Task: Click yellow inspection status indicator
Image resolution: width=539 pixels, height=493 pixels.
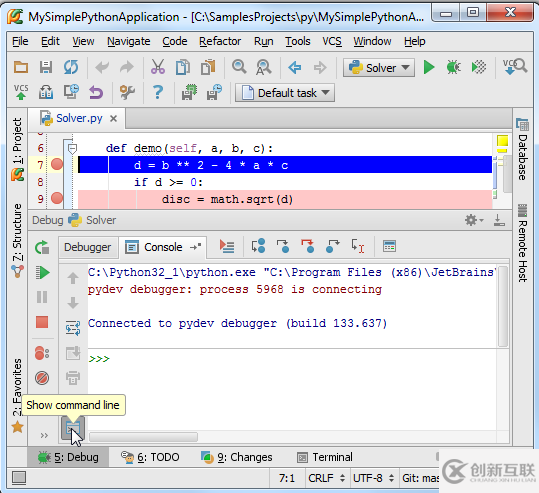Action: [503, 141]
